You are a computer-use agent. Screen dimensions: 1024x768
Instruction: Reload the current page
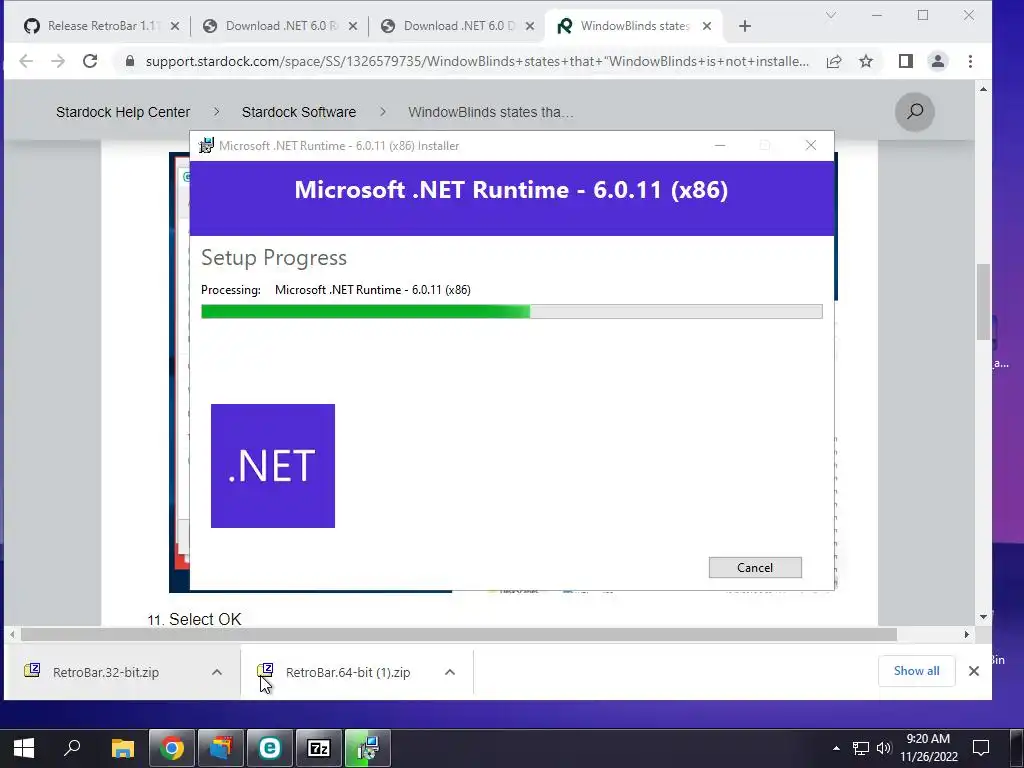(x=90, y=61)
